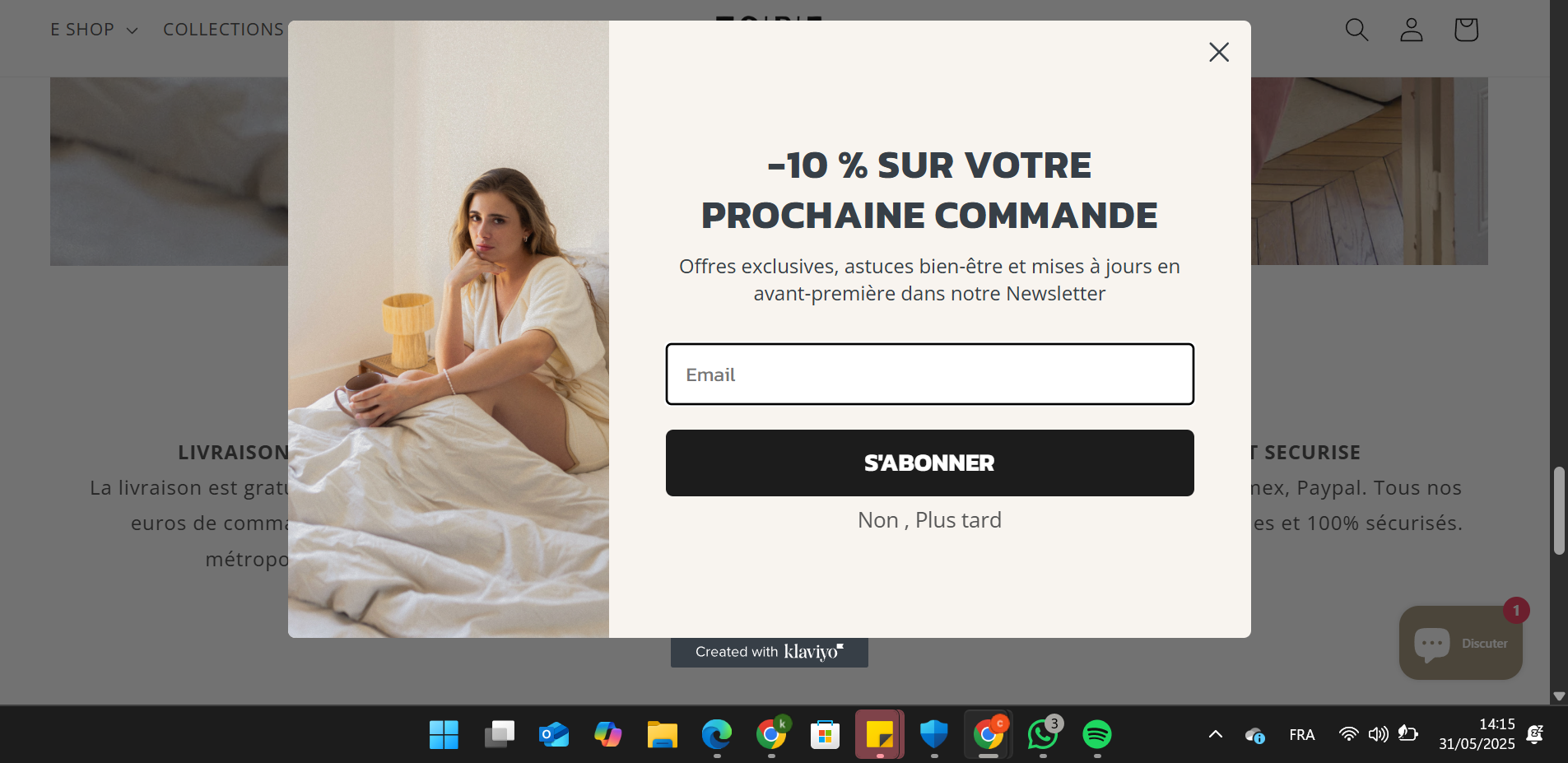Launch Spotify from the taskbar
This screenshot has height=763, width=1568.
pyautogui.click(x=1096, y=734)
